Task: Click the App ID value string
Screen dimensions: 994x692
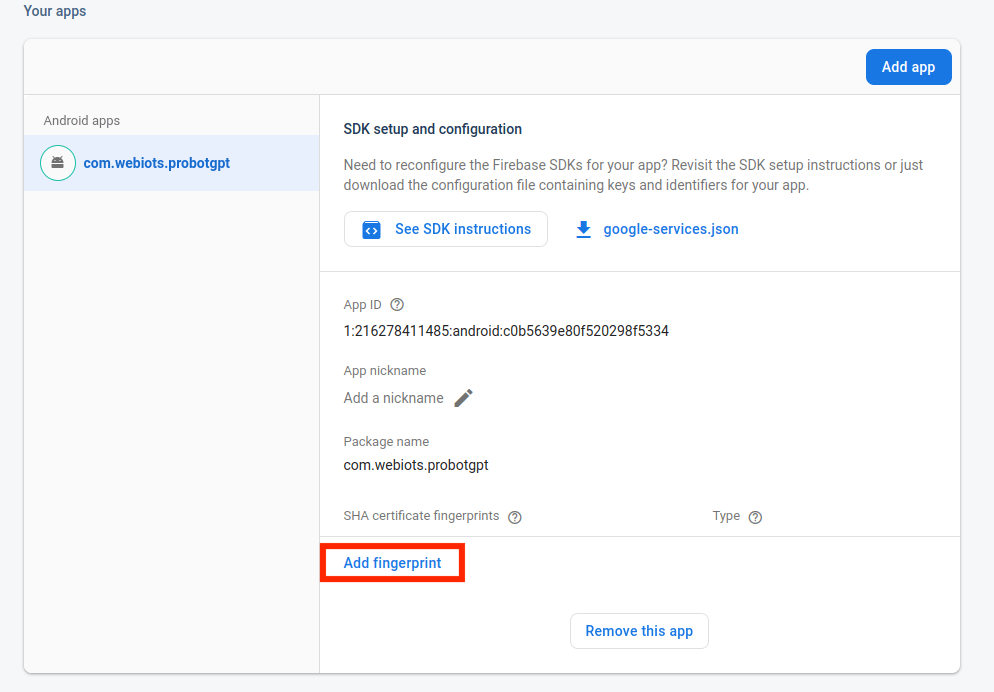Action: coord(506,331)
